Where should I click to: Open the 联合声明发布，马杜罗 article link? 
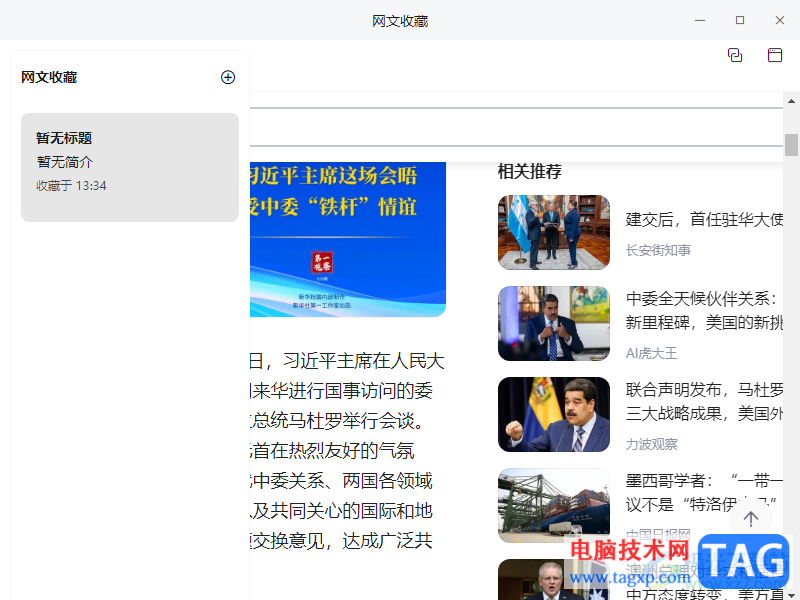pos(704,402)
